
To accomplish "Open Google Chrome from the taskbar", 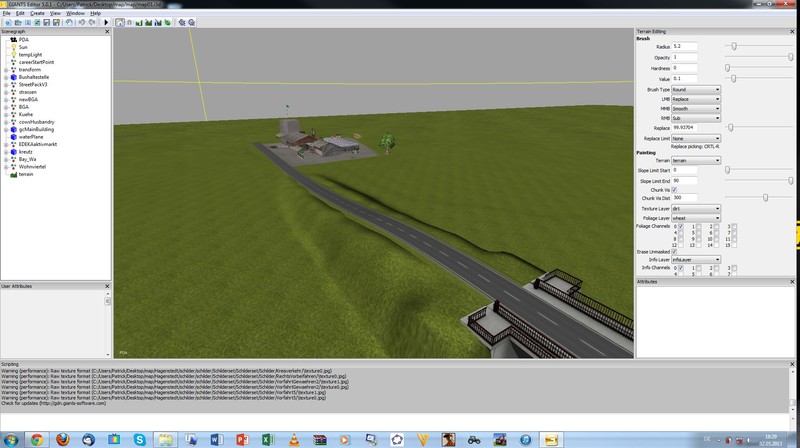I will [36, 439].
